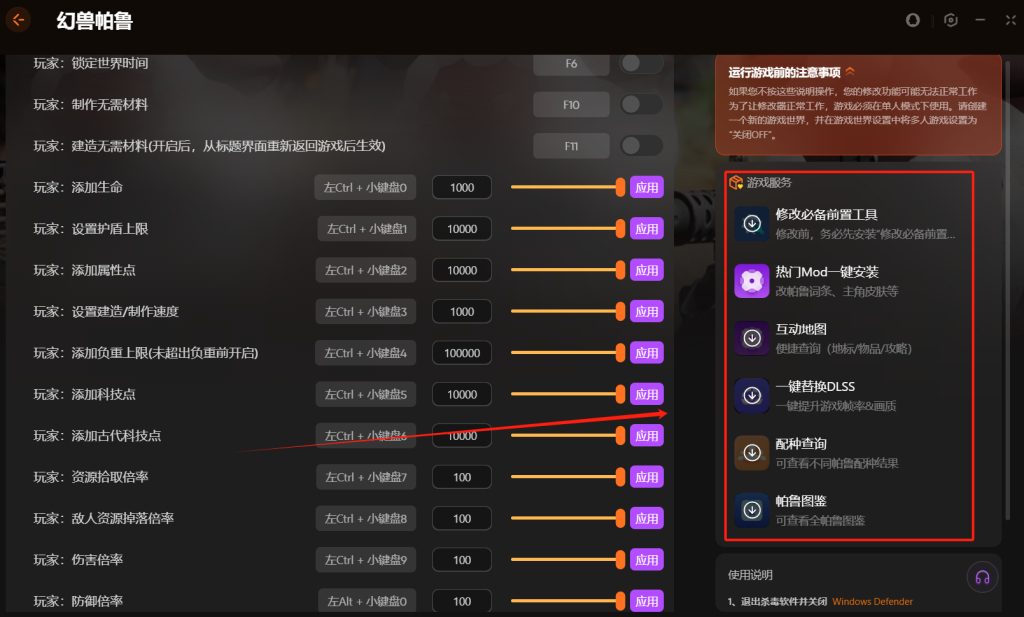This screenshot has width=1024, height=617.
Task: Open the Windows Defender link
Action: [x=872, y=601]
